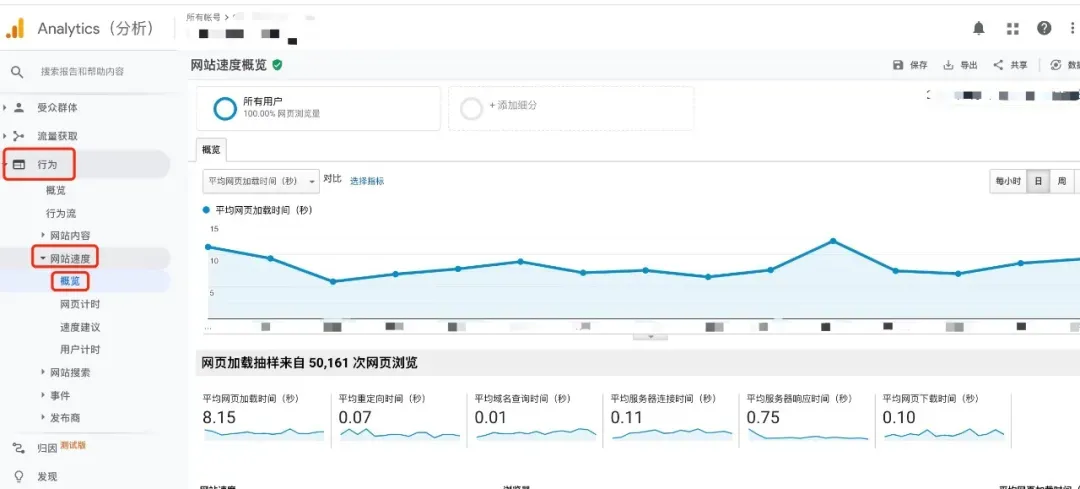Click the peak data point on chart

click(x=833, y=241)
